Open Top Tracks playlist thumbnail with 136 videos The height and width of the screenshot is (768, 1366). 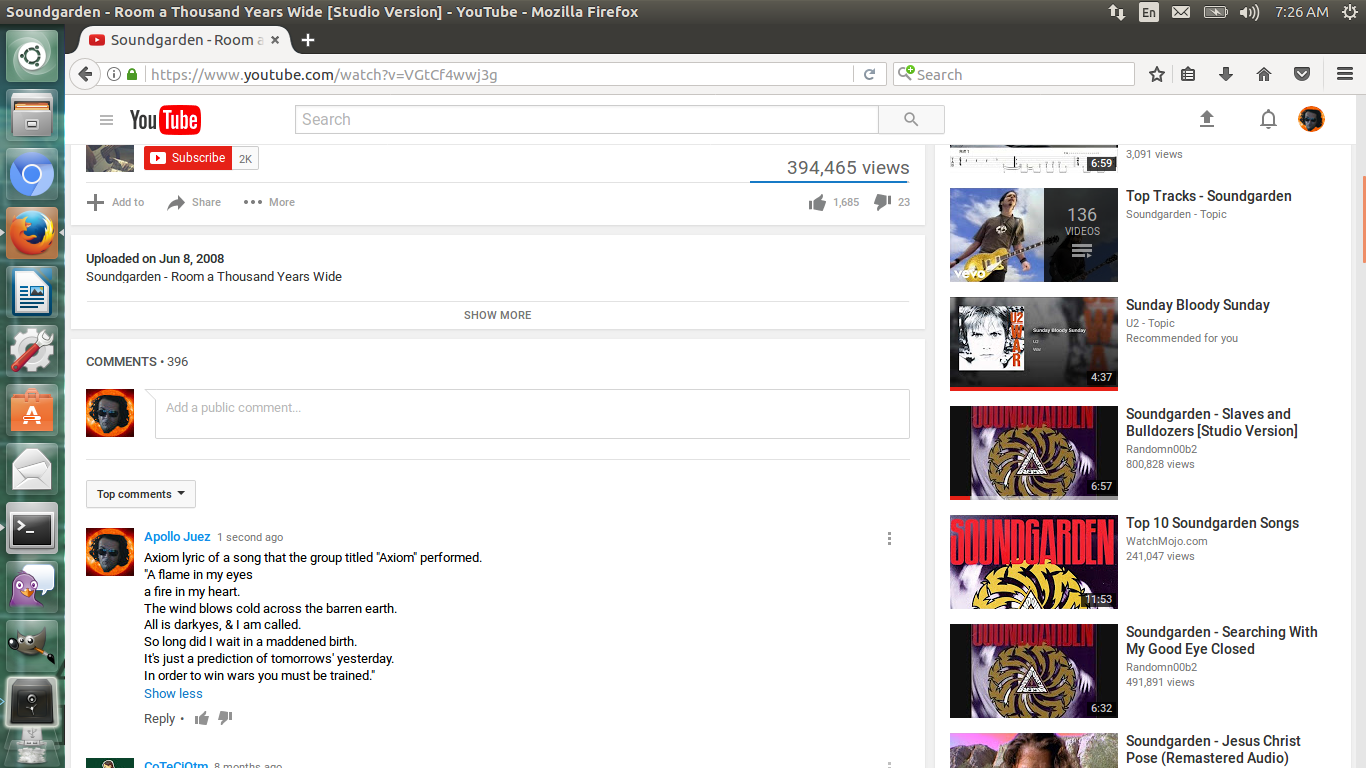pos(1034,235)
